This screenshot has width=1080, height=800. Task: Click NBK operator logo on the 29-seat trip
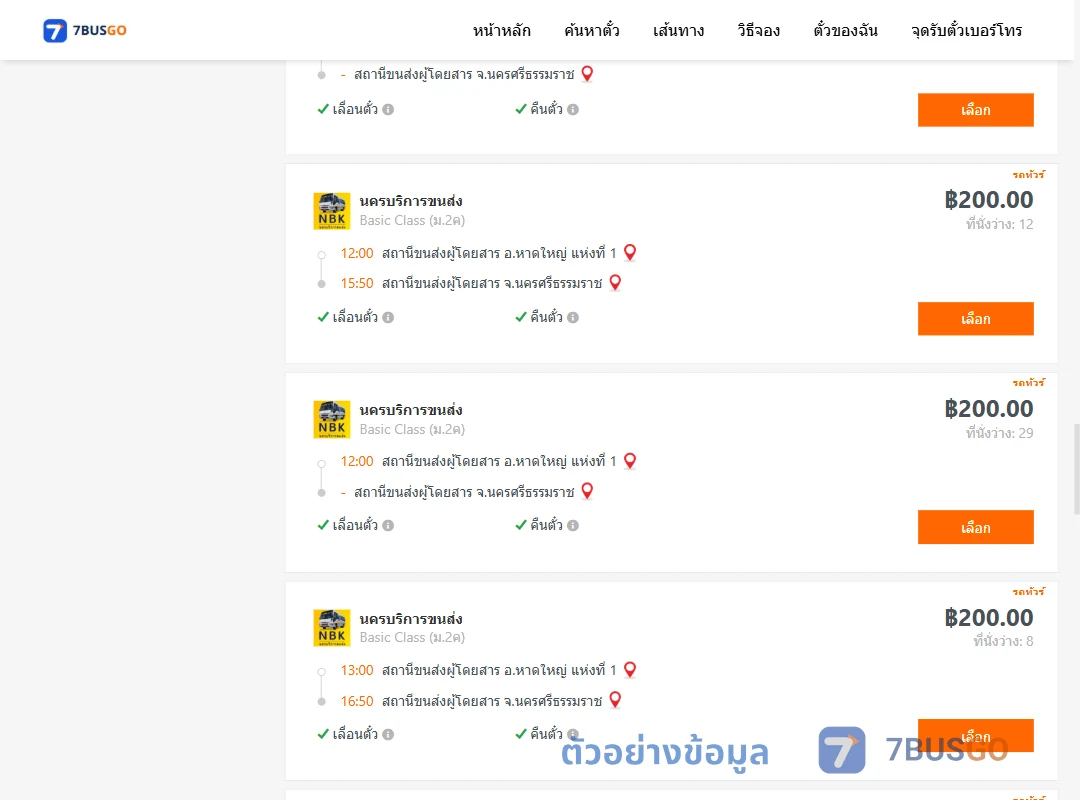(x=332, y=419)
